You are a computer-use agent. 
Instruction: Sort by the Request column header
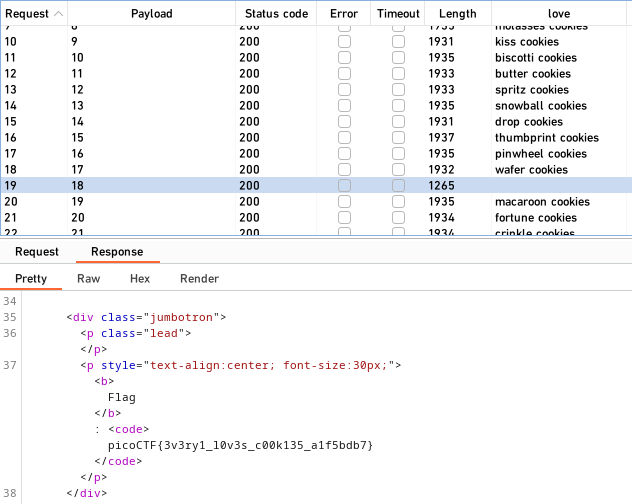pyautogui.click(x=34, y=14)
